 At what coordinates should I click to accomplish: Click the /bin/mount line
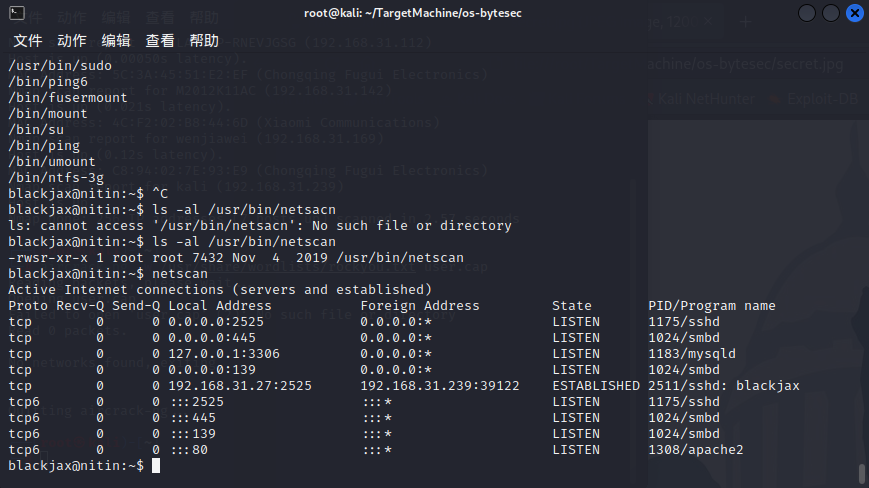(x=48, y=114)
